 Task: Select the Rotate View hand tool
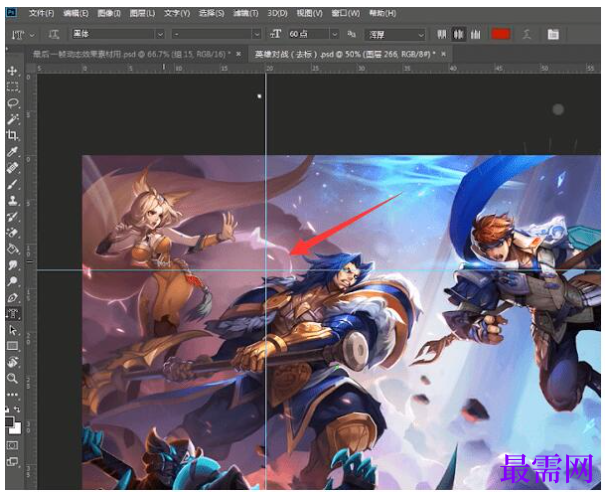[12, 362]
